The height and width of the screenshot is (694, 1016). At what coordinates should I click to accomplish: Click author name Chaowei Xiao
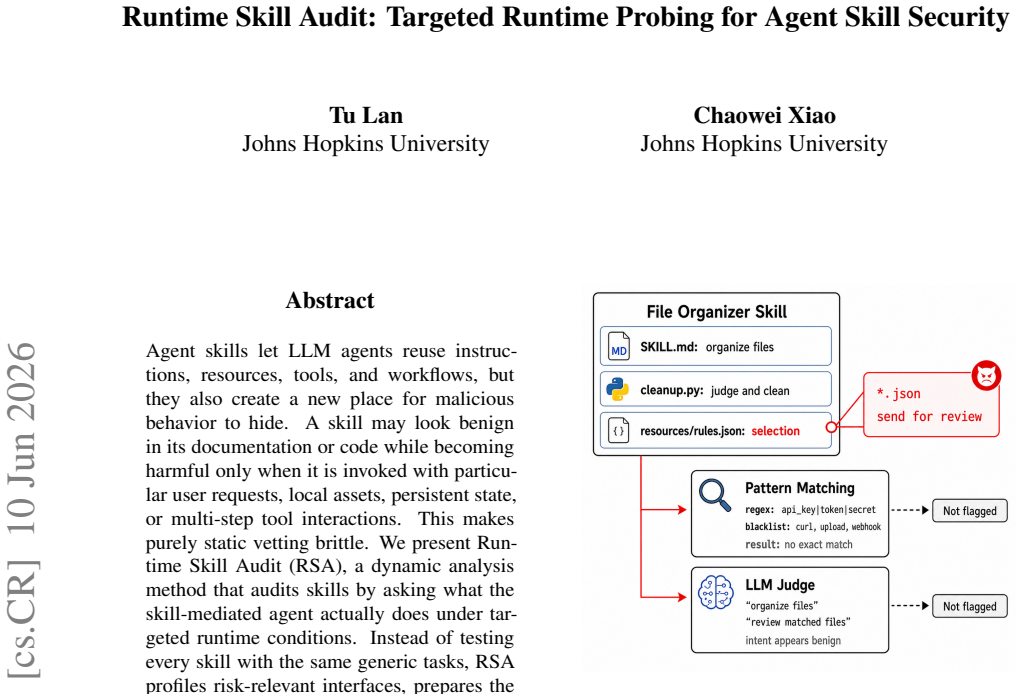point(765,115)
